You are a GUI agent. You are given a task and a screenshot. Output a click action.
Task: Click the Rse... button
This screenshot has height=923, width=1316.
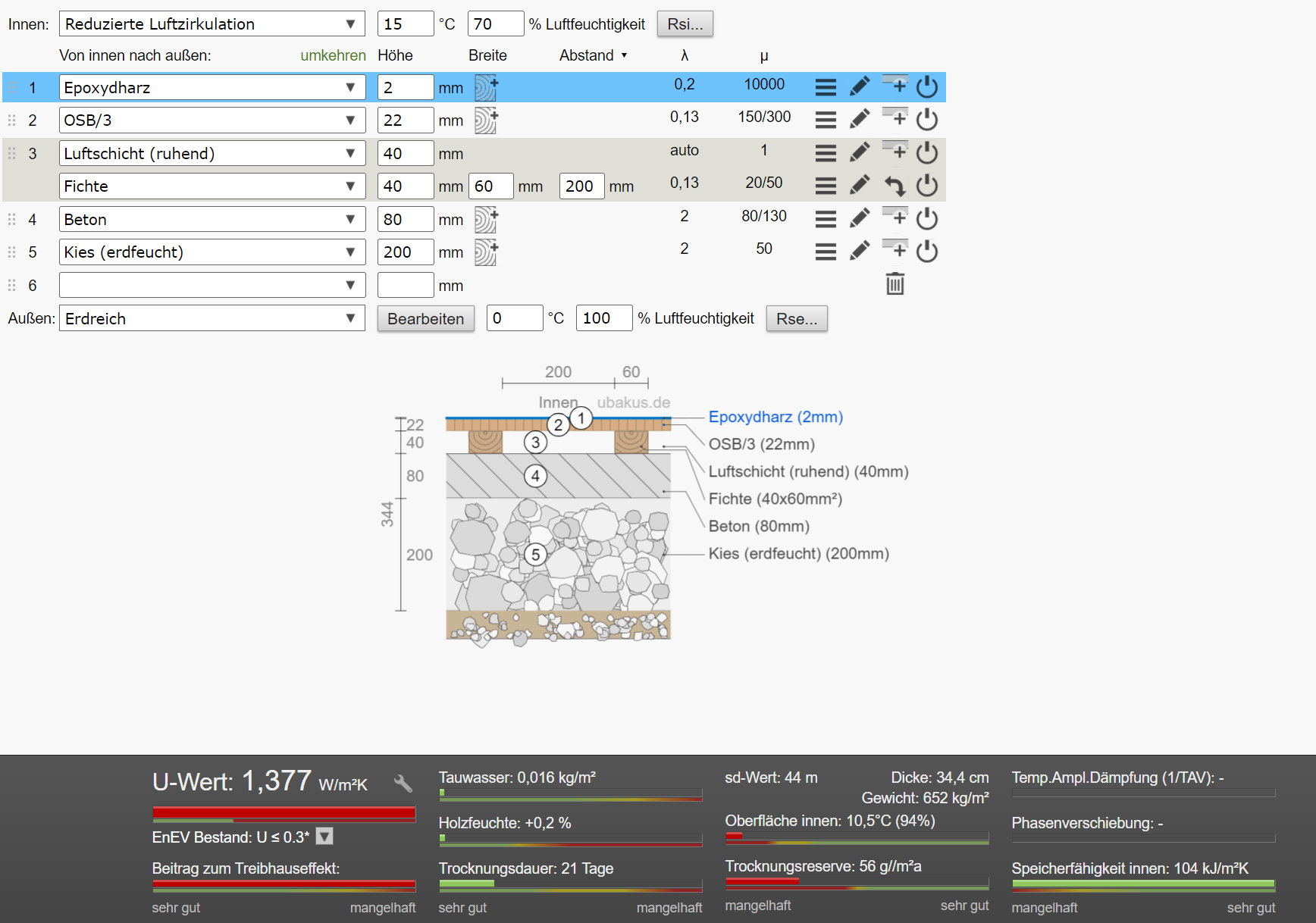[x=797, y=318]
